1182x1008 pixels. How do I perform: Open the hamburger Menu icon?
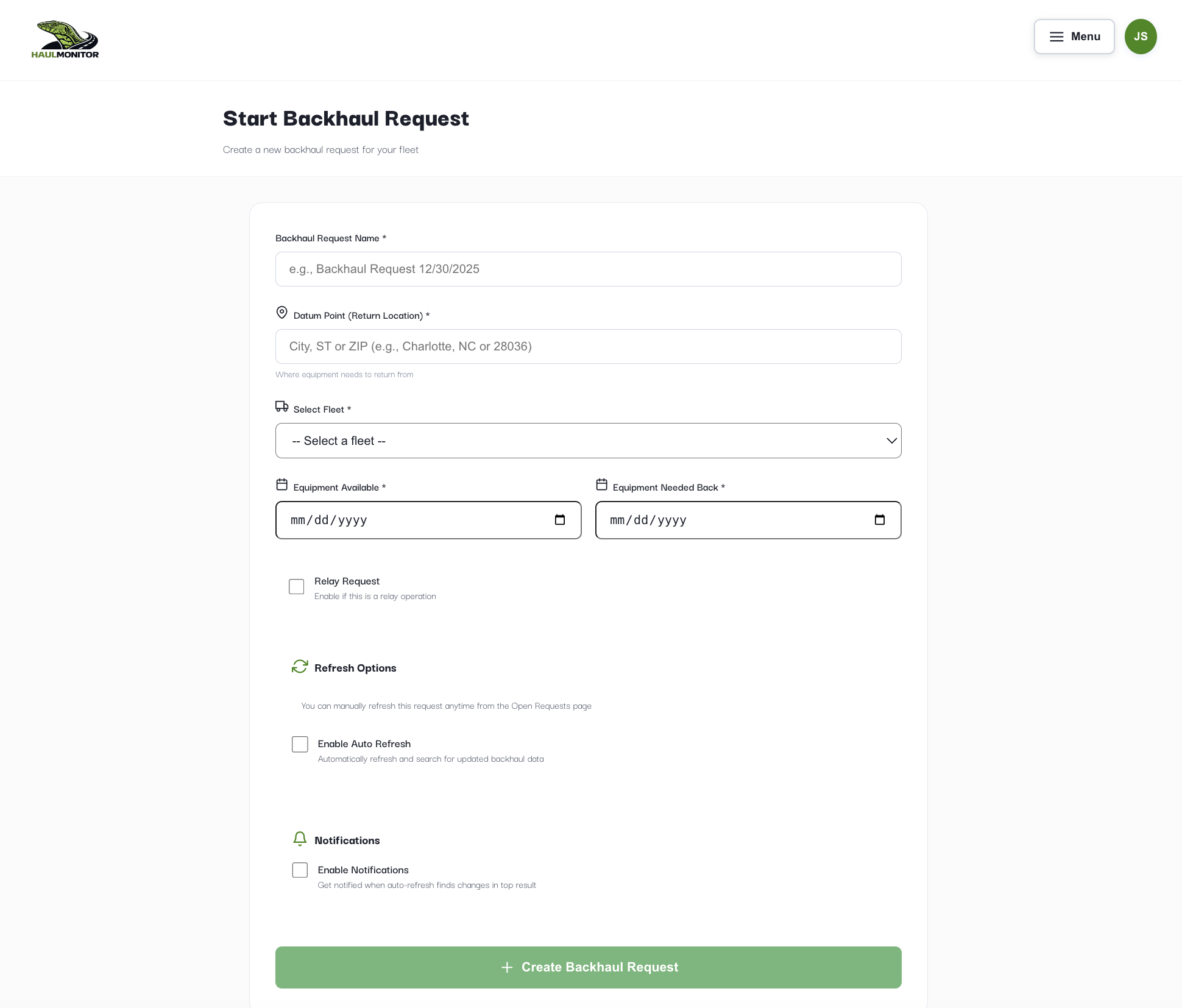point(1056,37)
